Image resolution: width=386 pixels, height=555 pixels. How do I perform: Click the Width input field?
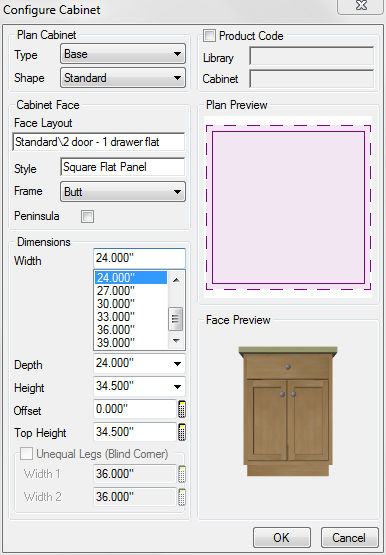tap(139, 258)
